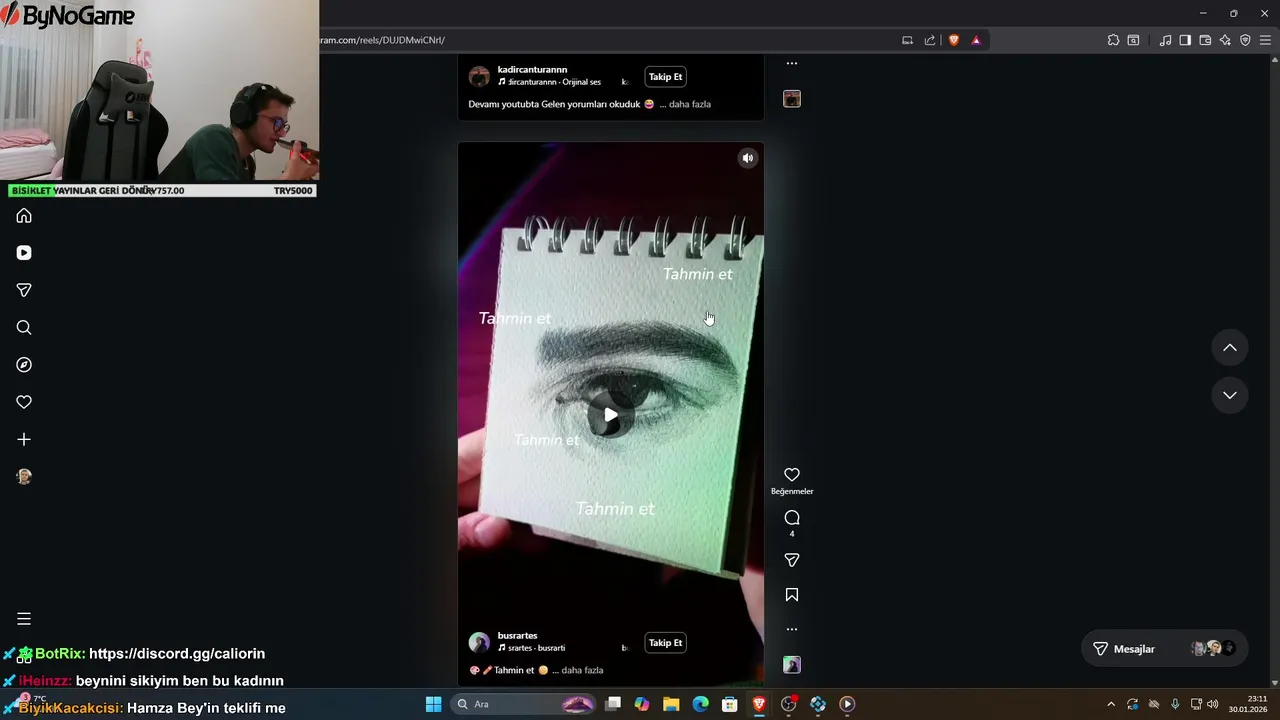Follow kadircanturannn with Takip Et
This screenshot has width=1280, height=720.
(665, 77)
